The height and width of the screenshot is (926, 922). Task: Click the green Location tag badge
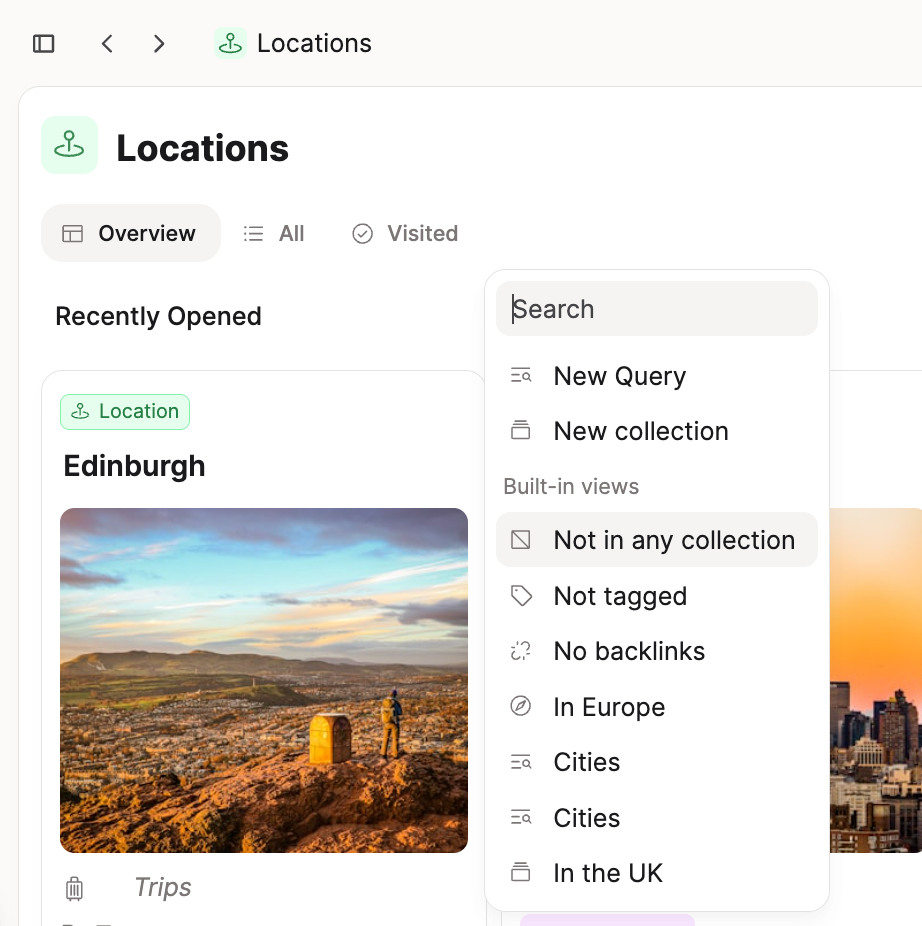pyautogui.click(x=125, y=412)
